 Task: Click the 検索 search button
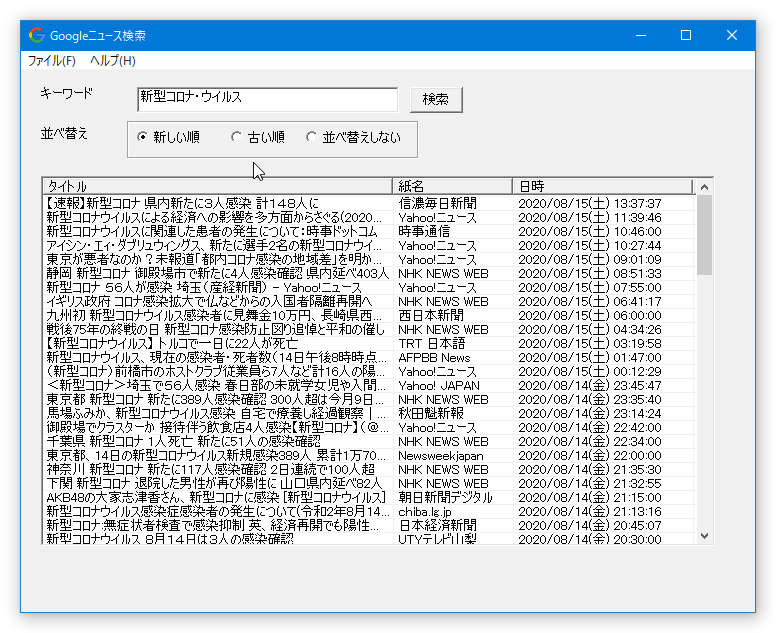click(x=436, y=99)
